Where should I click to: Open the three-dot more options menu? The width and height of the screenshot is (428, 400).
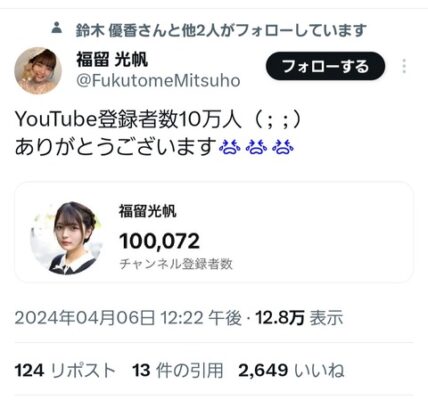pyautogui.click(x=404, y=66)
